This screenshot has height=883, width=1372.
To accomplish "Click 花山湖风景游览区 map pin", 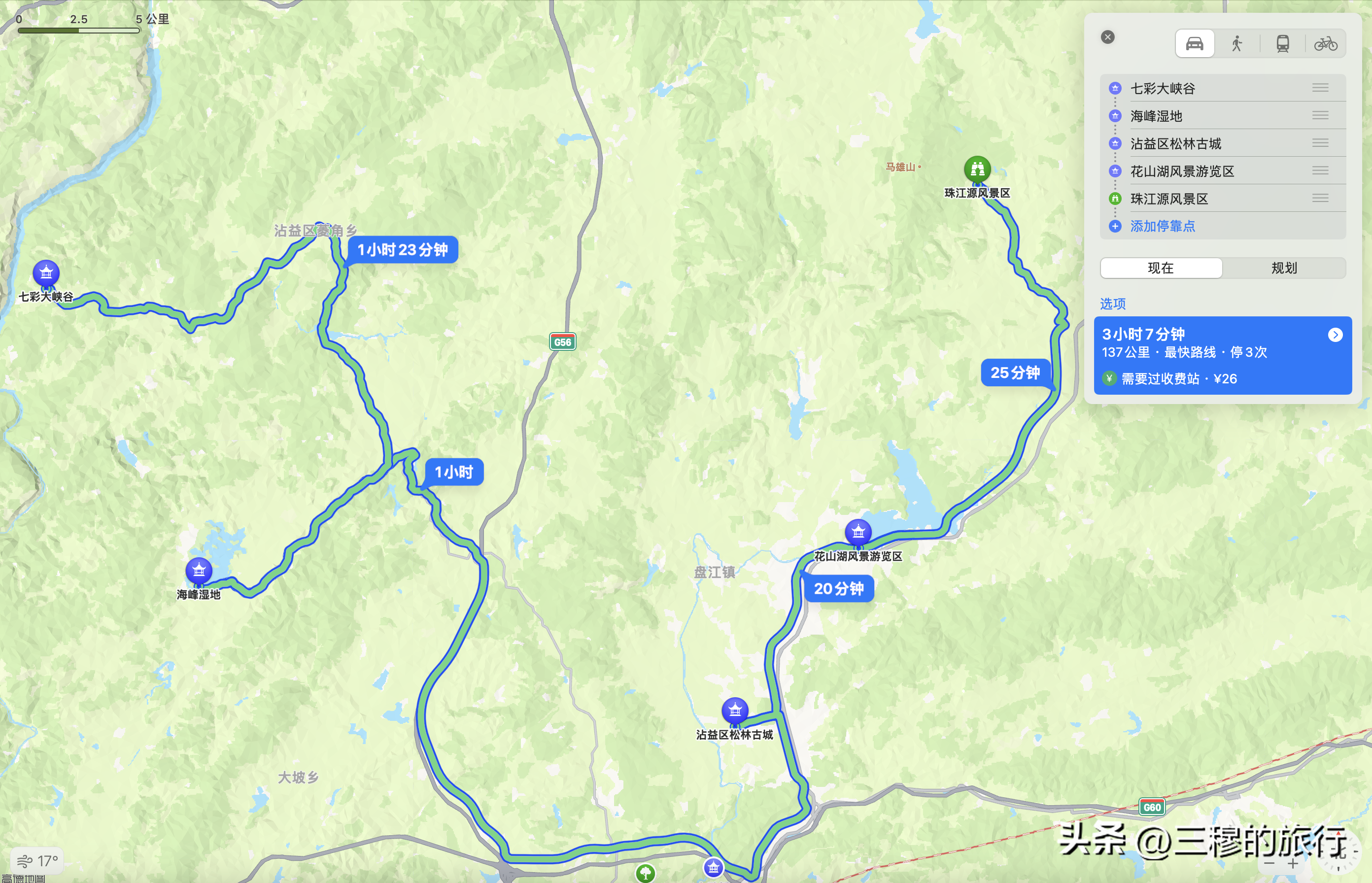I will click(x=858, y=533).
